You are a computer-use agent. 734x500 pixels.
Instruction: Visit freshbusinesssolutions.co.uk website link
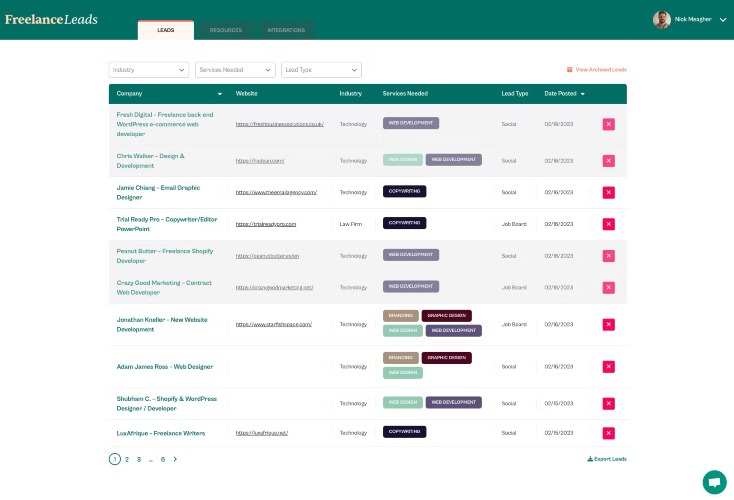[x=279, y=124]
